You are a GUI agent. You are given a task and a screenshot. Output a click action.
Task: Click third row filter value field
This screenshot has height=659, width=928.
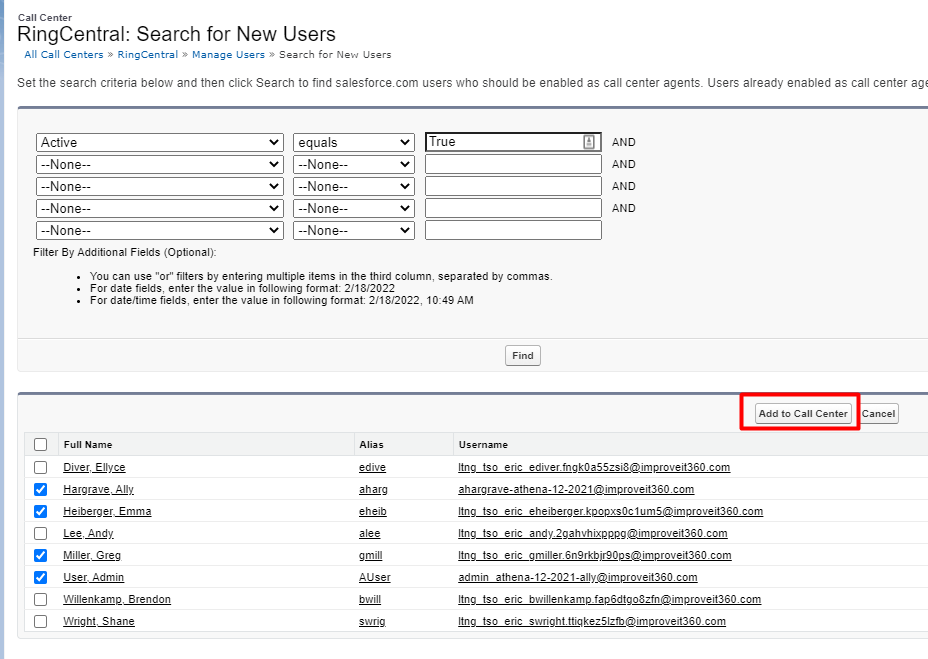click(513, 186)
